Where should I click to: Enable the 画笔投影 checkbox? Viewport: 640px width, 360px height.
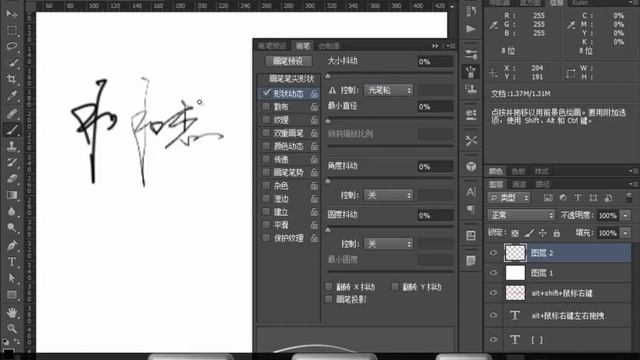(x=329, y=299)
